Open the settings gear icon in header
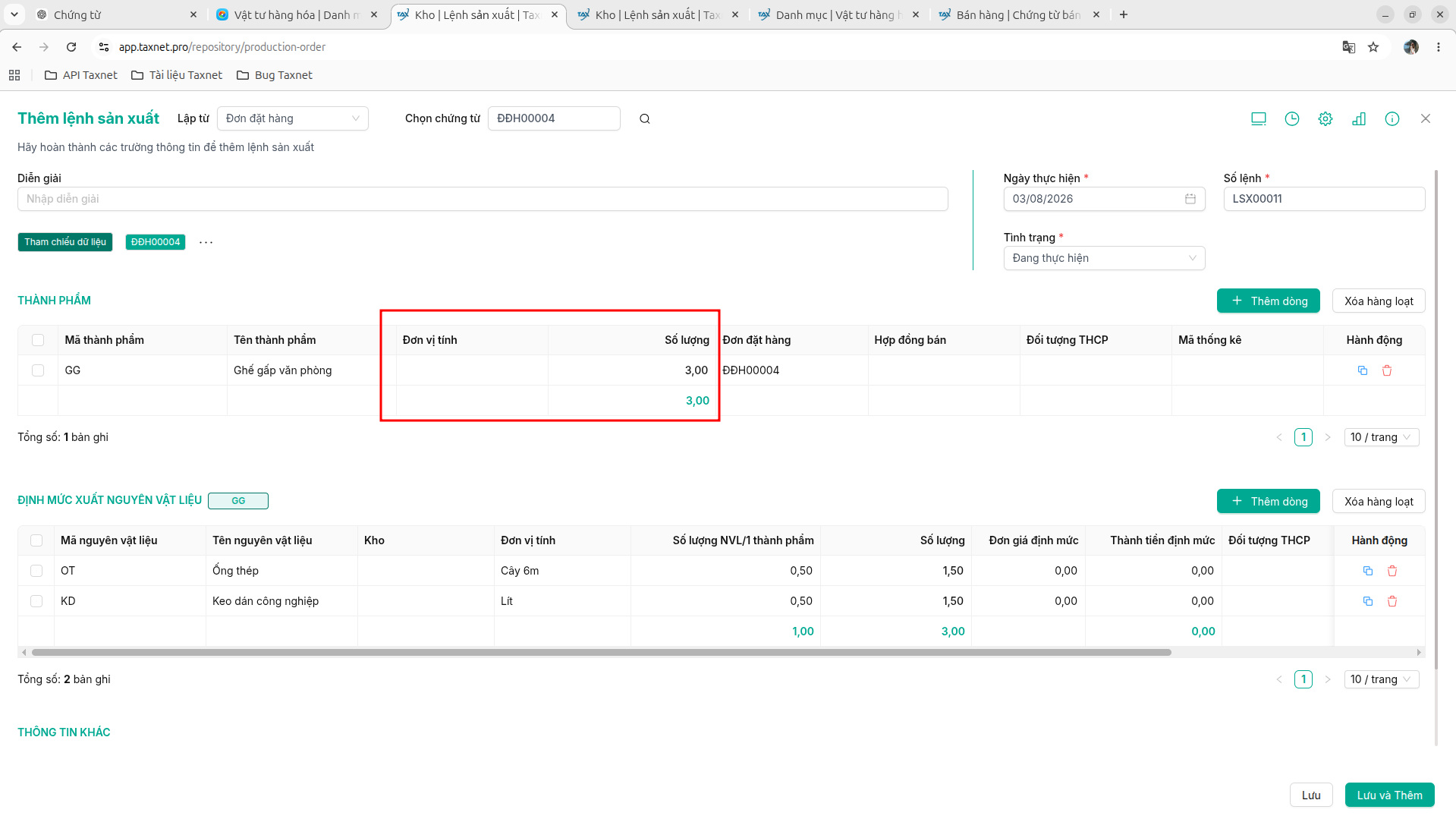1456x819 pixels. pyautogui.click(x=1325, y=118)
